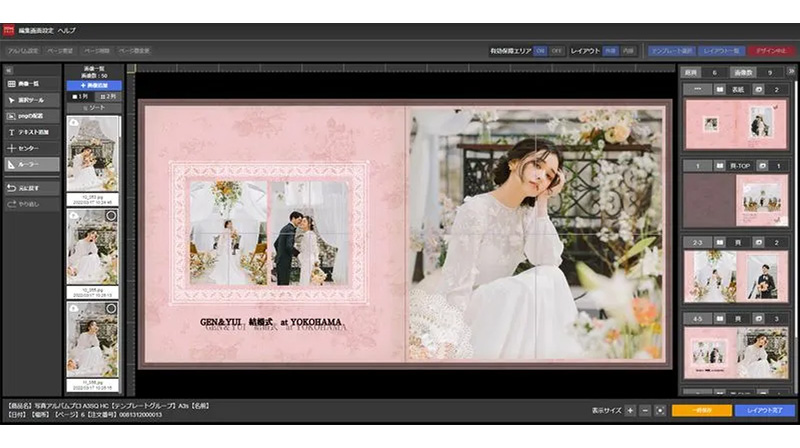Switch image list to 2列 view
The image size is (800, 448).
[108, 96]
